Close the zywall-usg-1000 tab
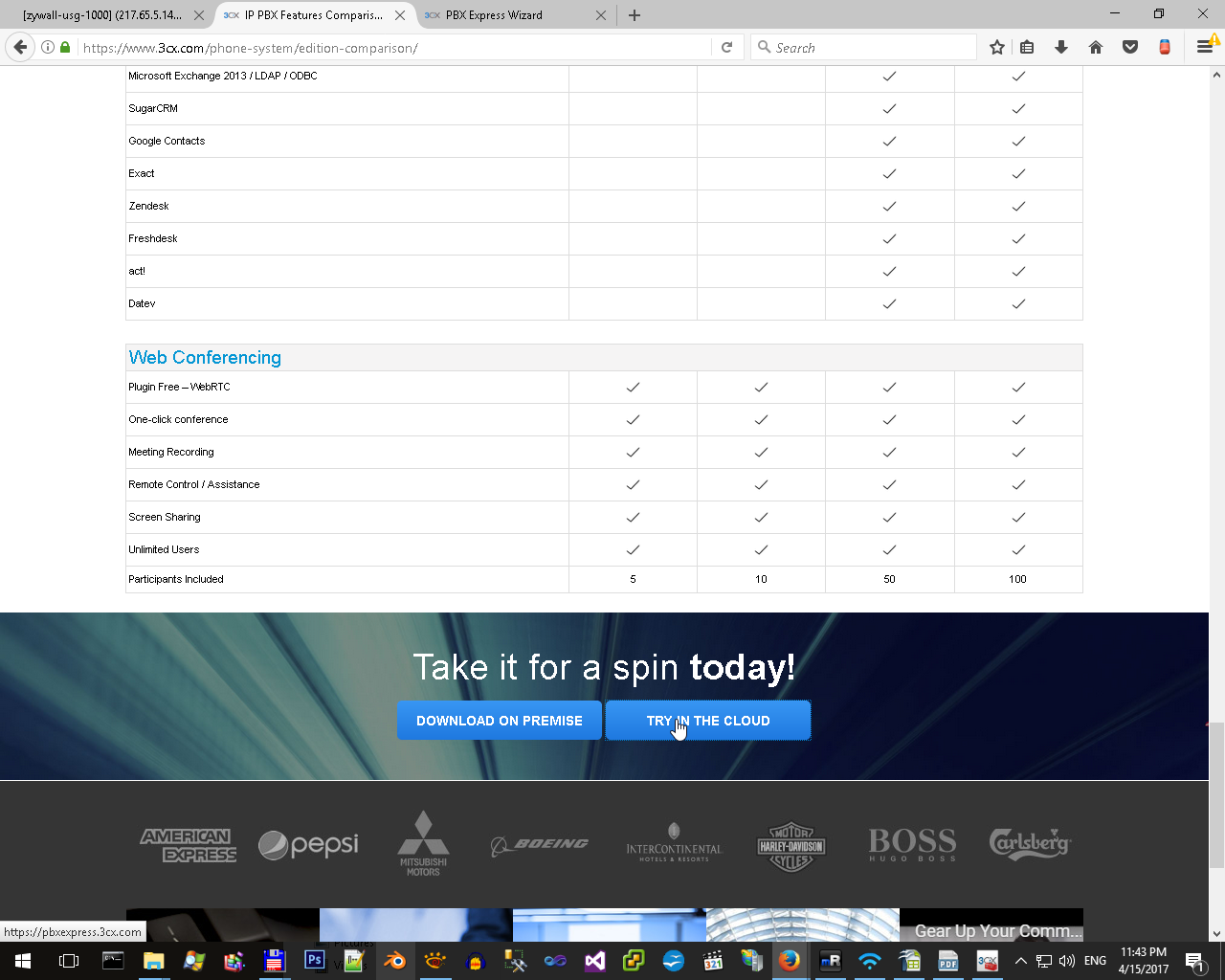 (199, 15)
